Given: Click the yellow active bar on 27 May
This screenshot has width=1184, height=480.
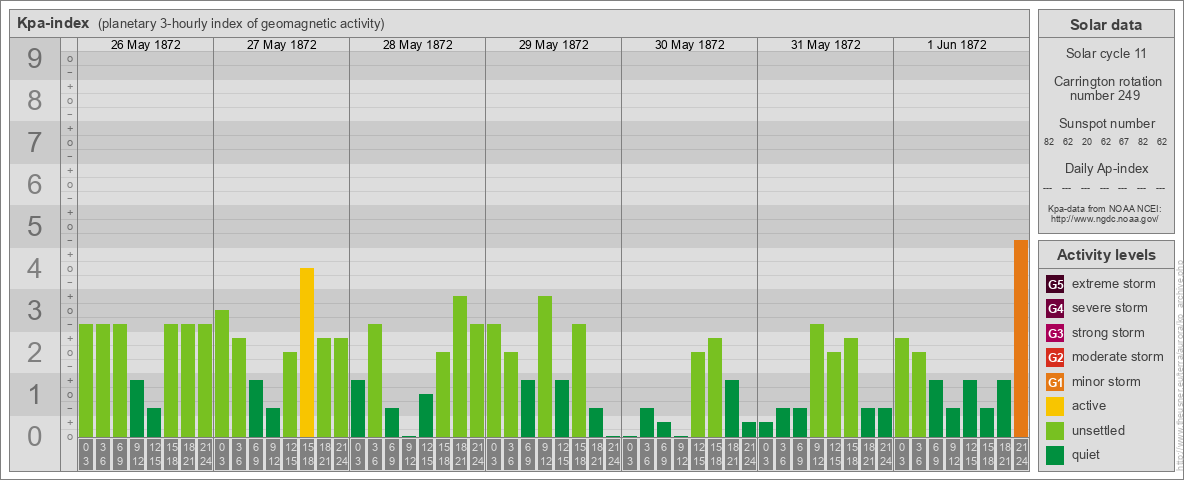Looking at the screenshot, I should tap(307, 352).
